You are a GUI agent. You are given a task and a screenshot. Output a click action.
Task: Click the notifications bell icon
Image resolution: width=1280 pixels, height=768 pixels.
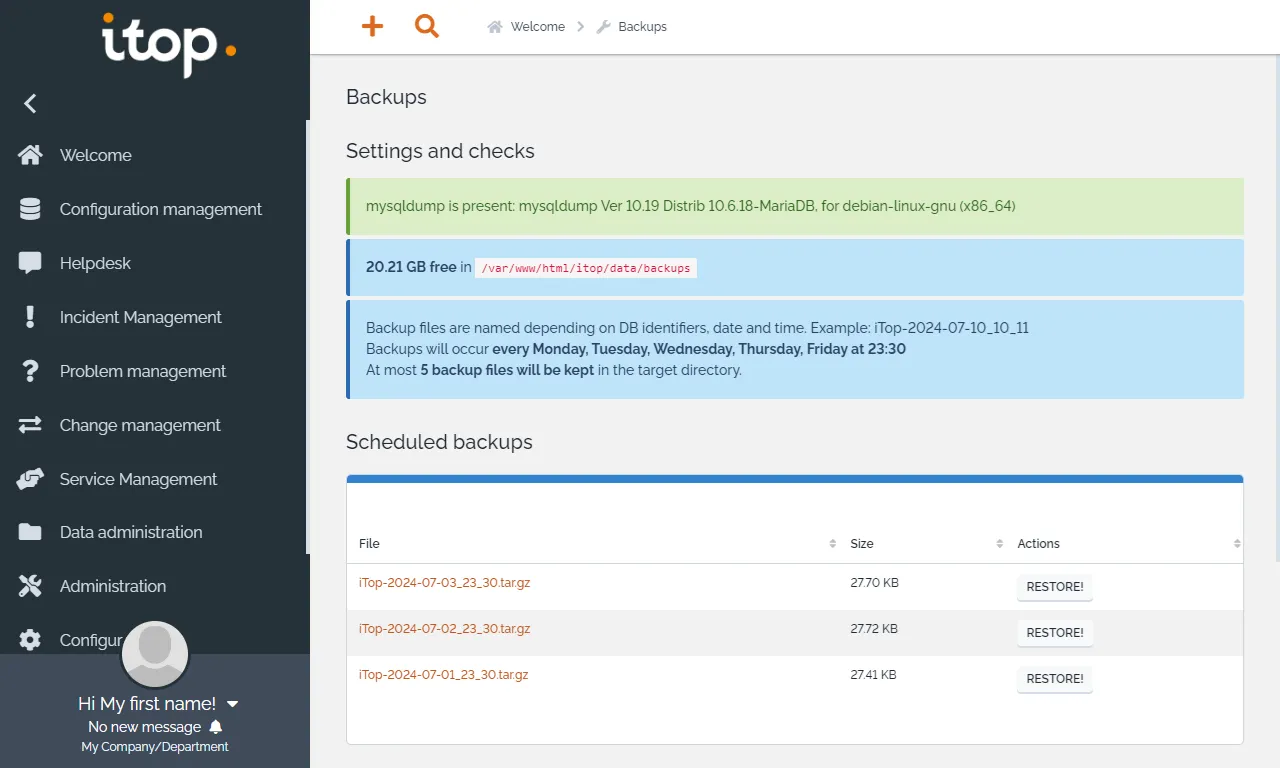[216, 727]
